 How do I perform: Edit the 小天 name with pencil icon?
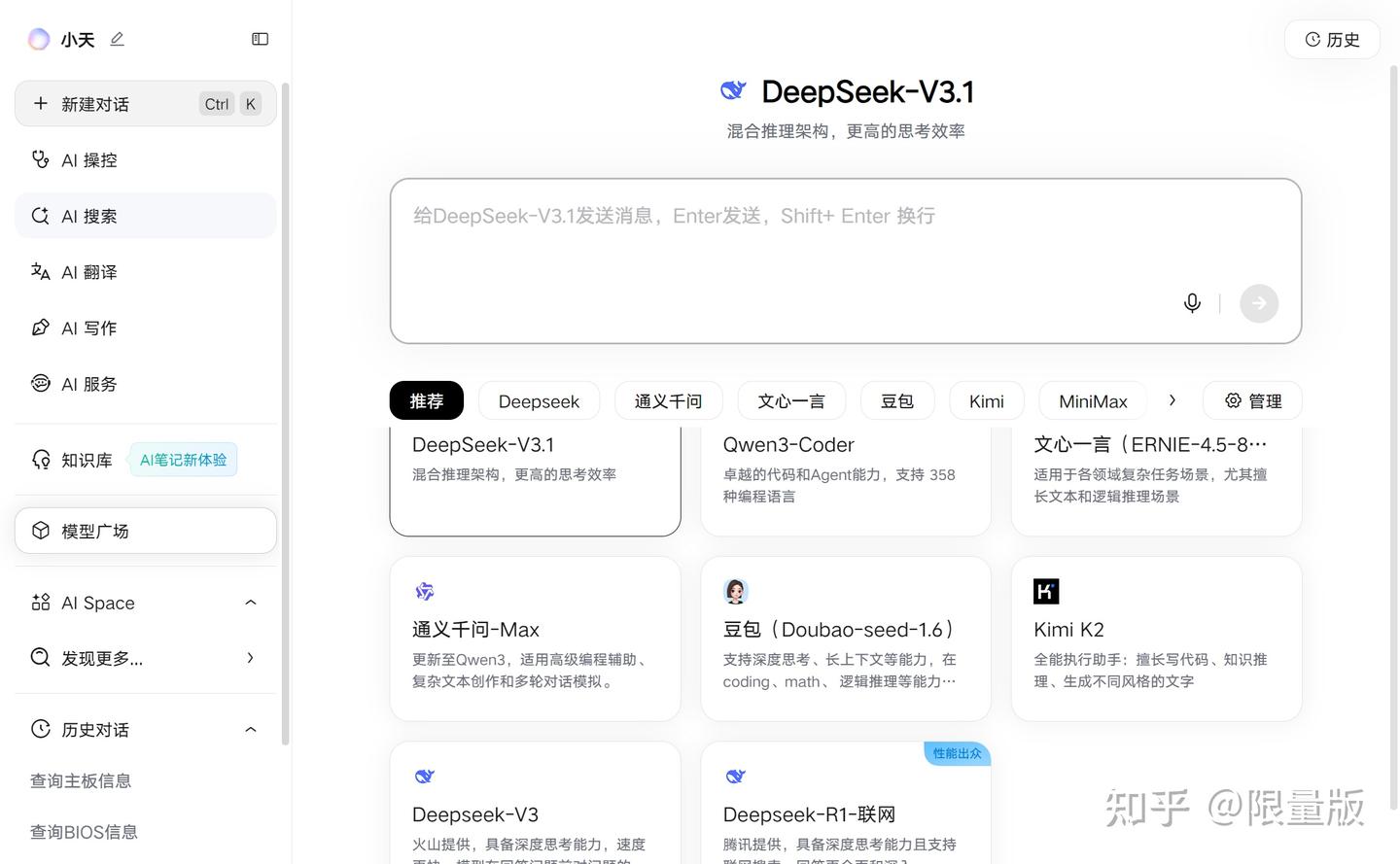(x=117, y=39)
